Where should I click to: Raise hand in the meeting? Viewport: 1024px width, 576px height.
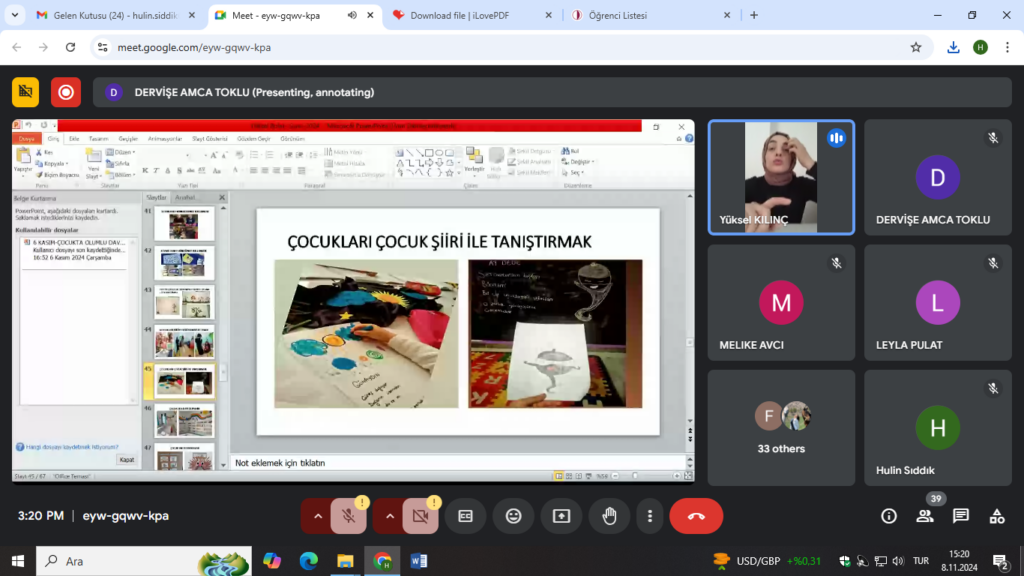609,516
